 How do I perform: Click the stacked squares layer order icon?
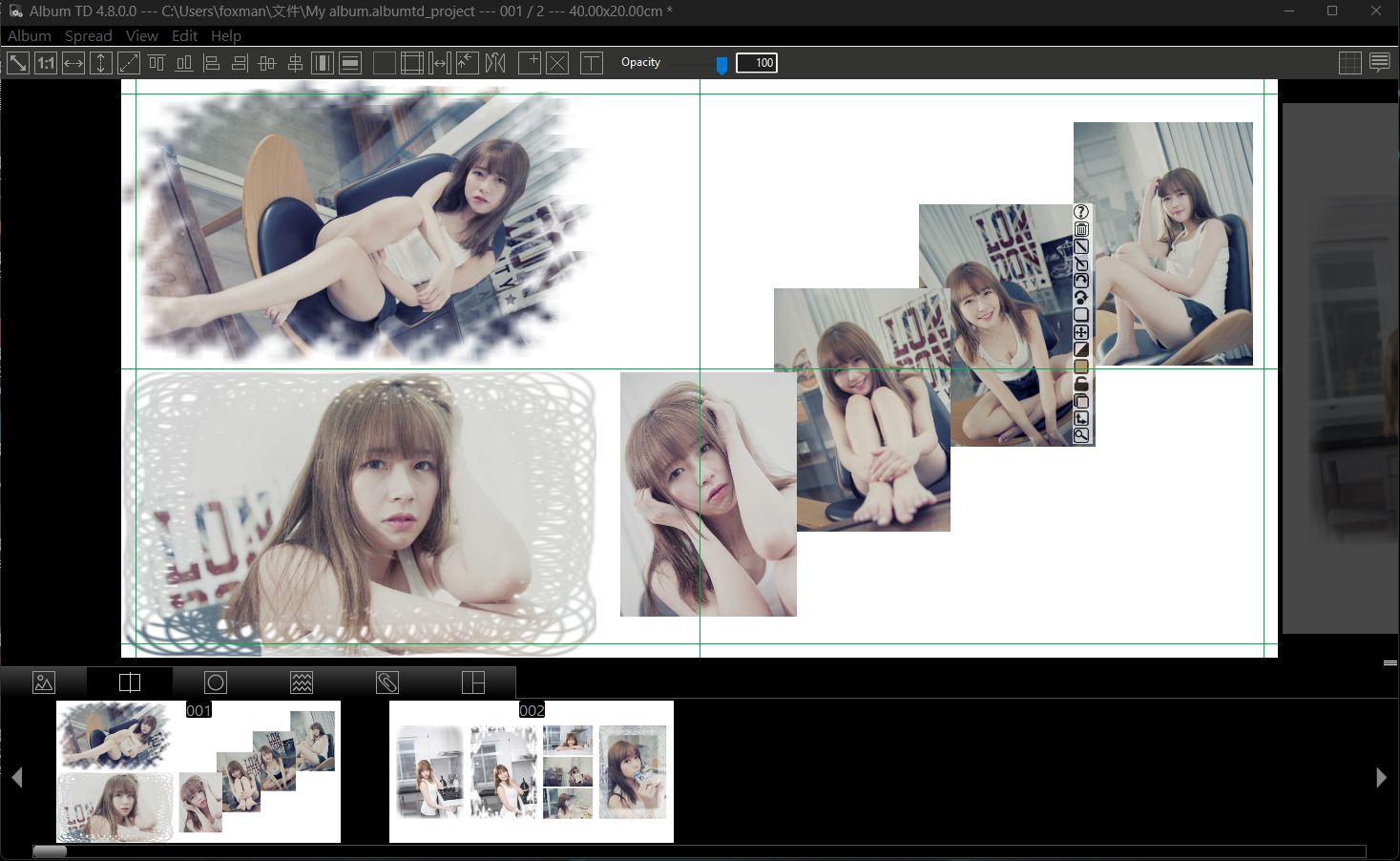pyautogui.click(x=1081, y=401)
